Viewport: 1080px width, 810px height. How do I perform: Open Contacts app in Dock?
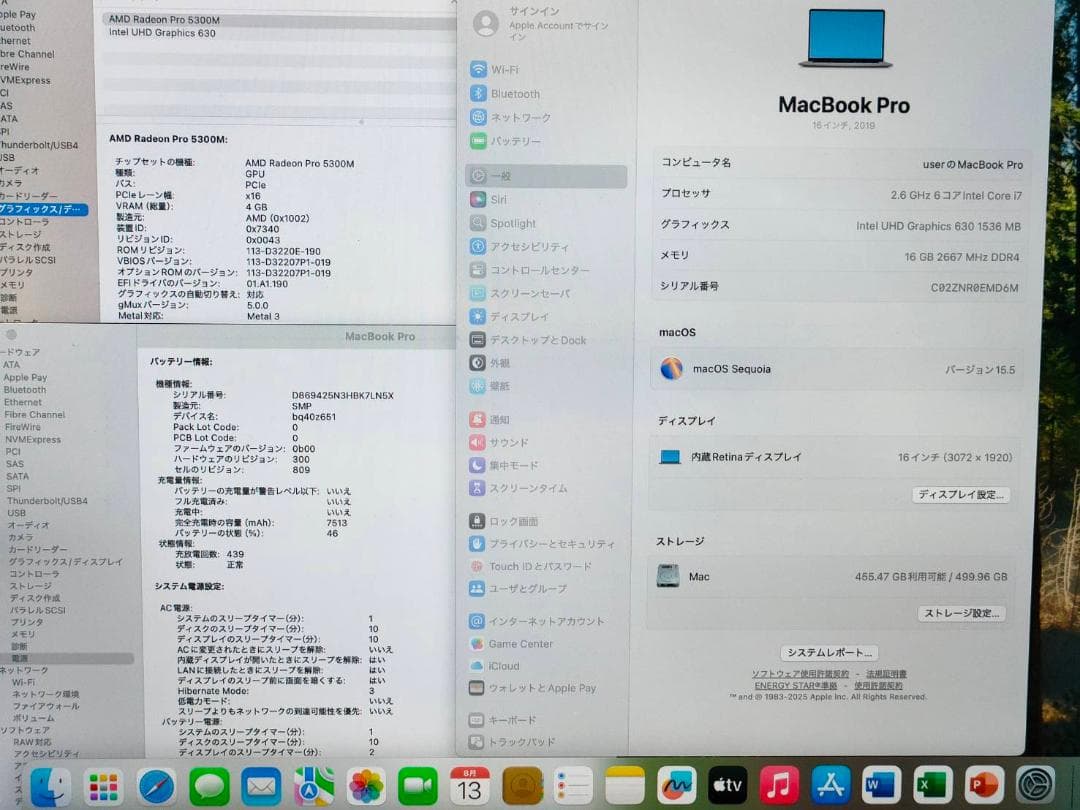click(522, 786)
